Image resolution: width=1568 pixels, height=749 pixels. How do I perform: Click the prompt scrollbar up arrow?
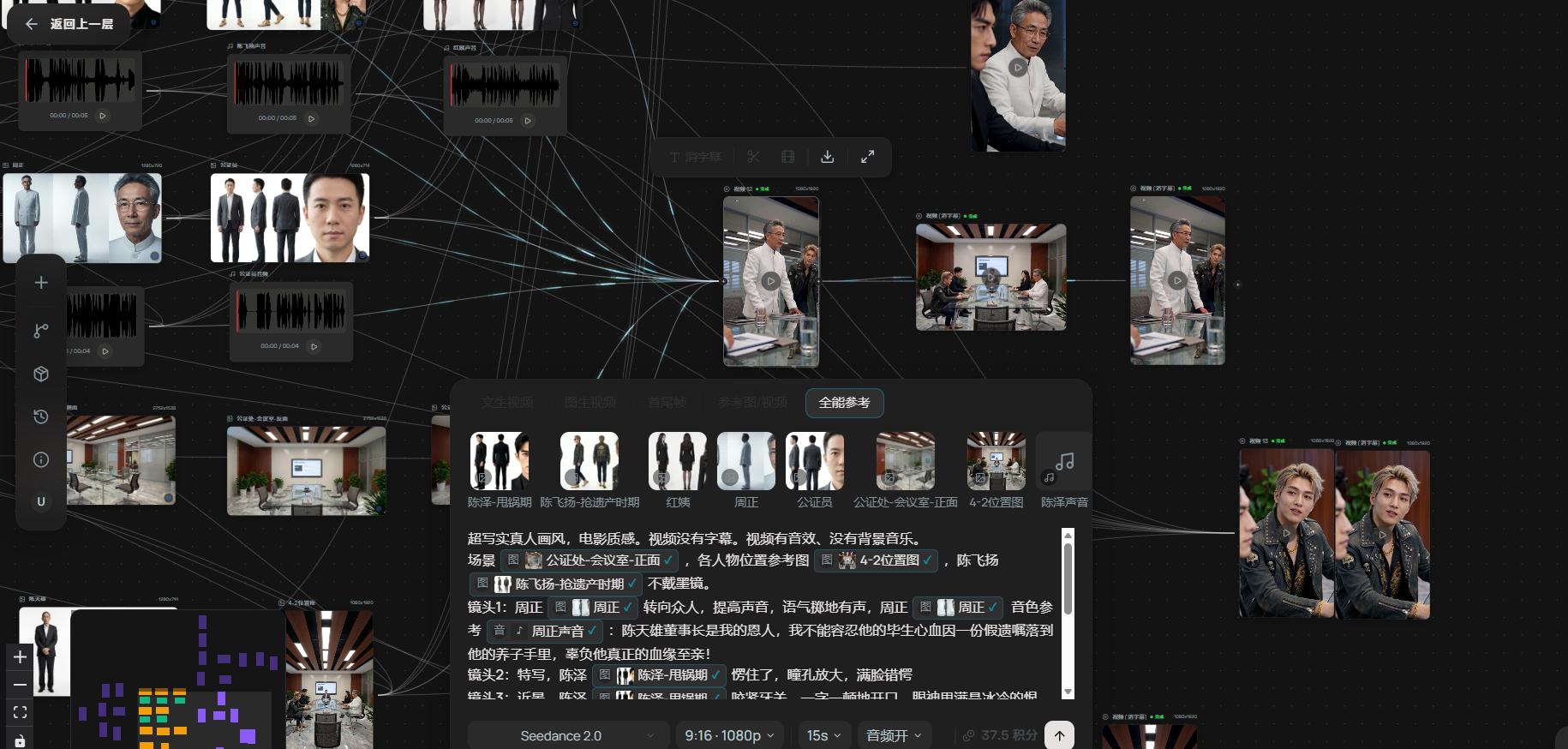1068,535
